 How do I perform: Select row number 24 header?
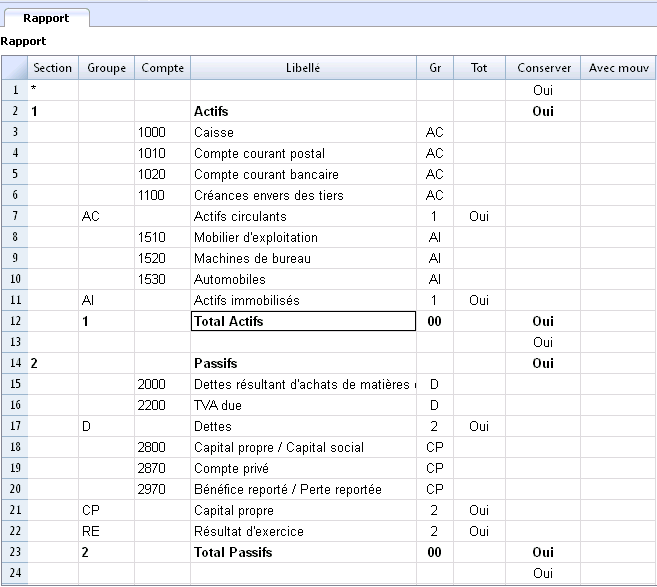(15, 573)
